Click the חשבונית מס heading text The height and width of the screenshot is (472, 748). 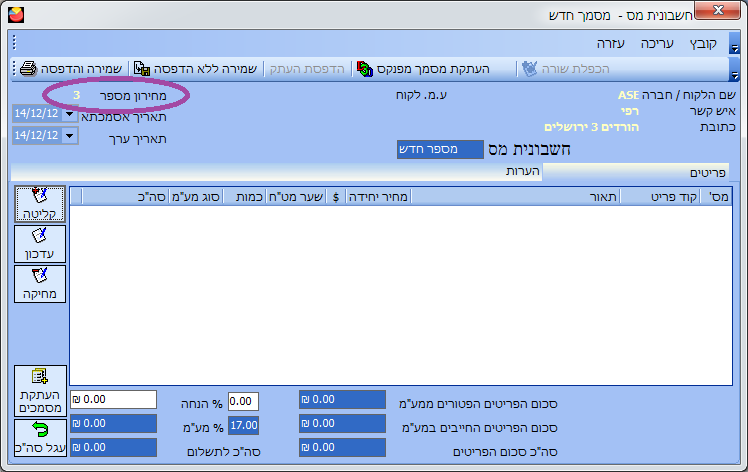click(529, 149)
